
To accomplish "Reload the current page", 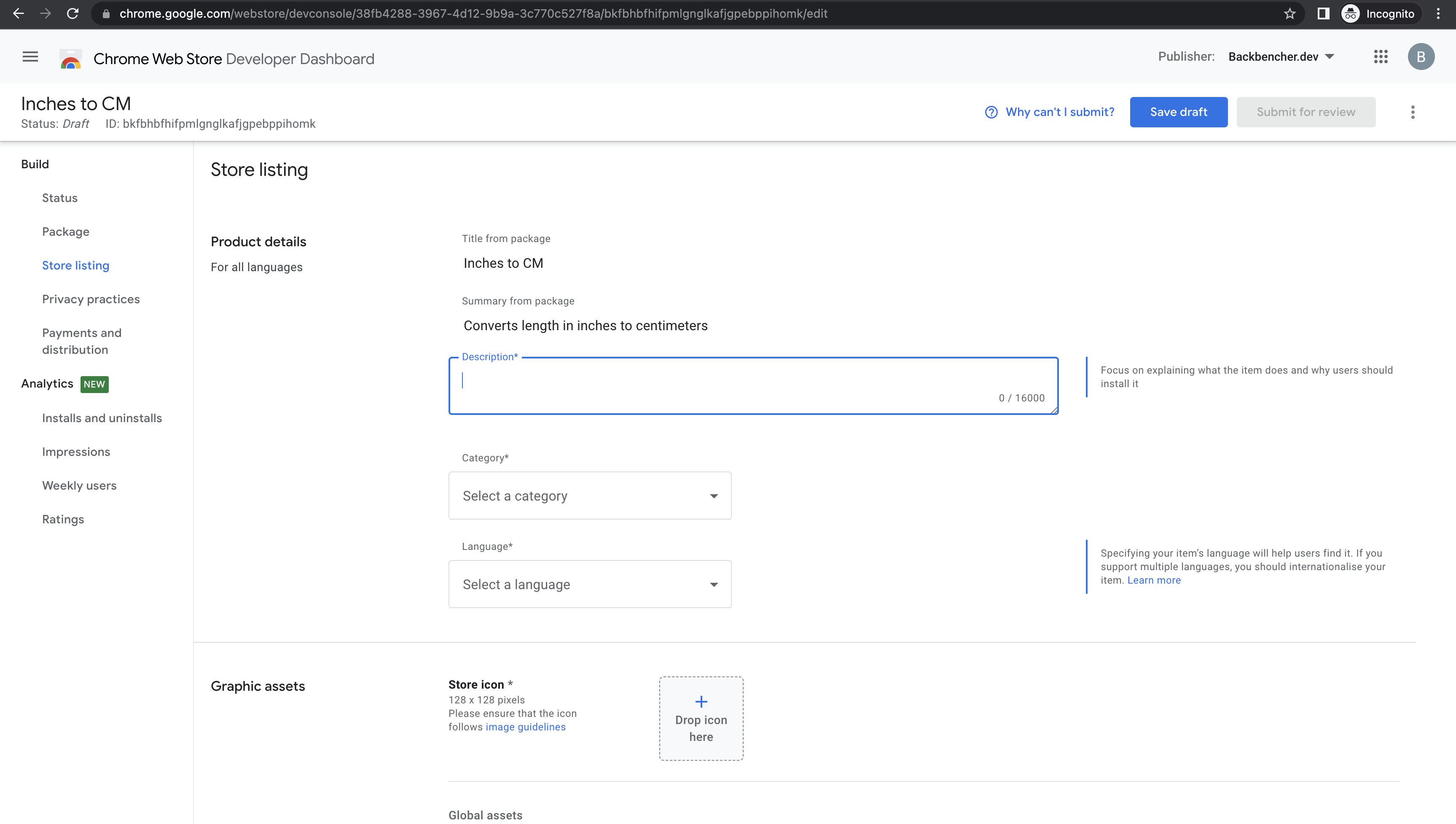I will (x=73, y=13).
